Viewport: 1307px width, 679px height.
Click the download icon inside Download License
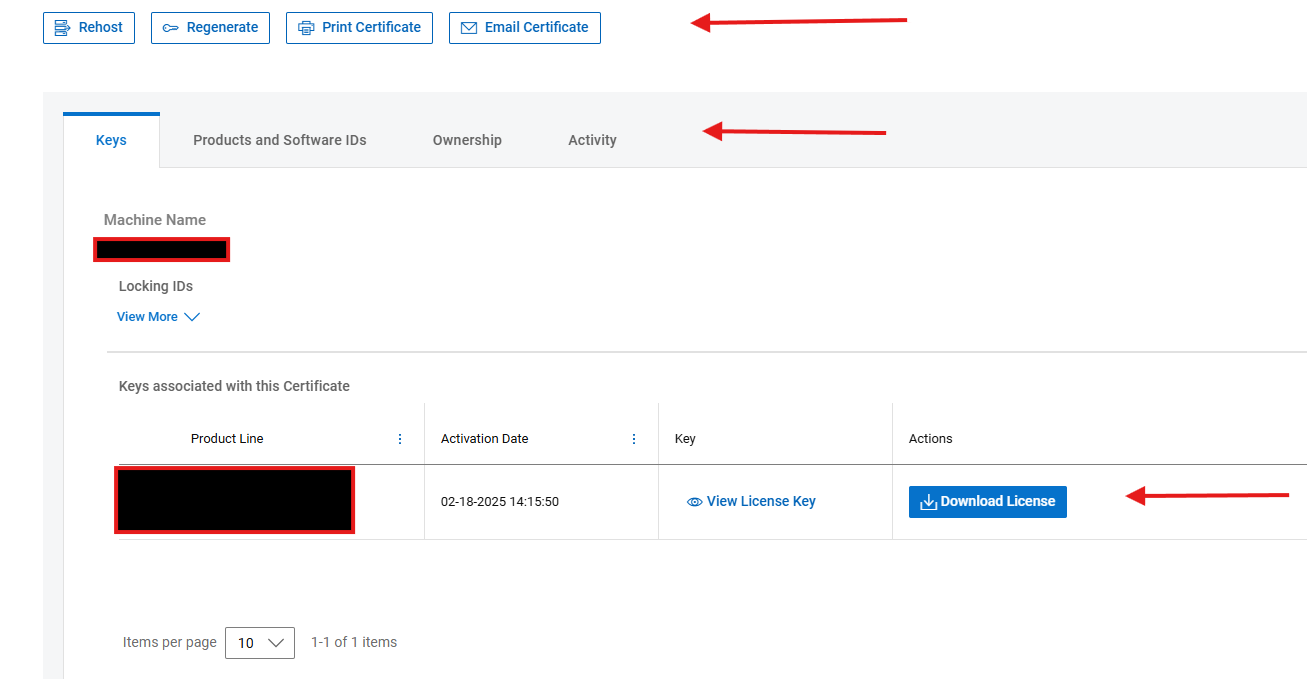(x=929, y=501)
